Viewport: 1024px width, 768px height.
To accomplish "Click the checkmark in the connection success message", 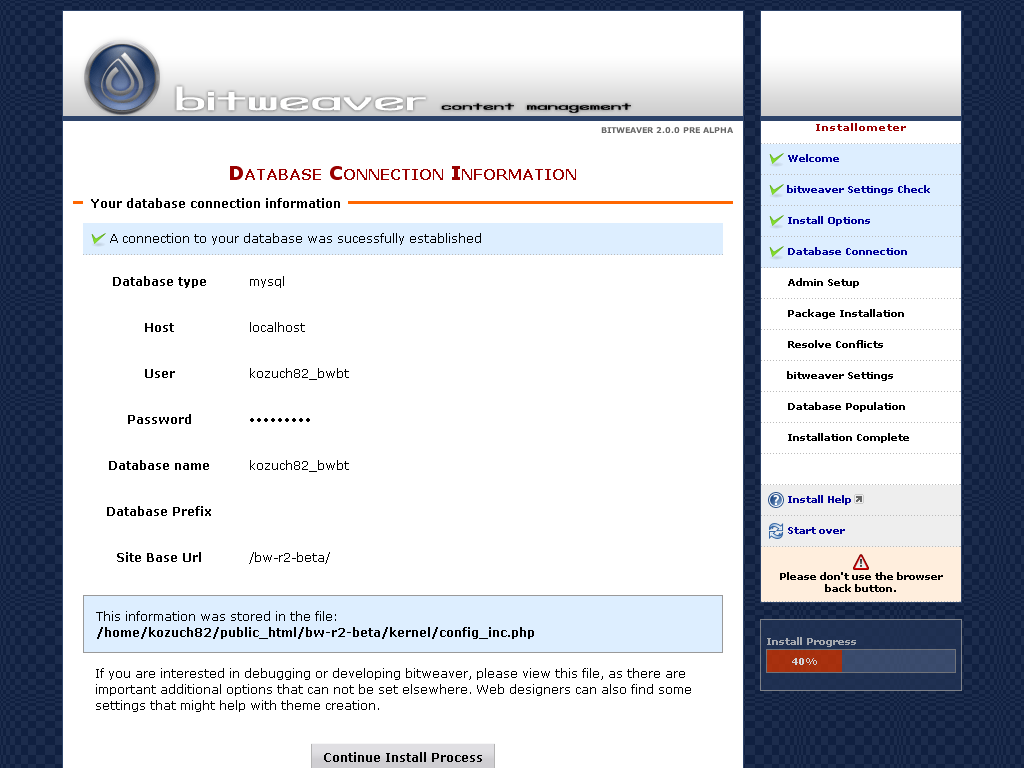I will [x=99, y=238].
